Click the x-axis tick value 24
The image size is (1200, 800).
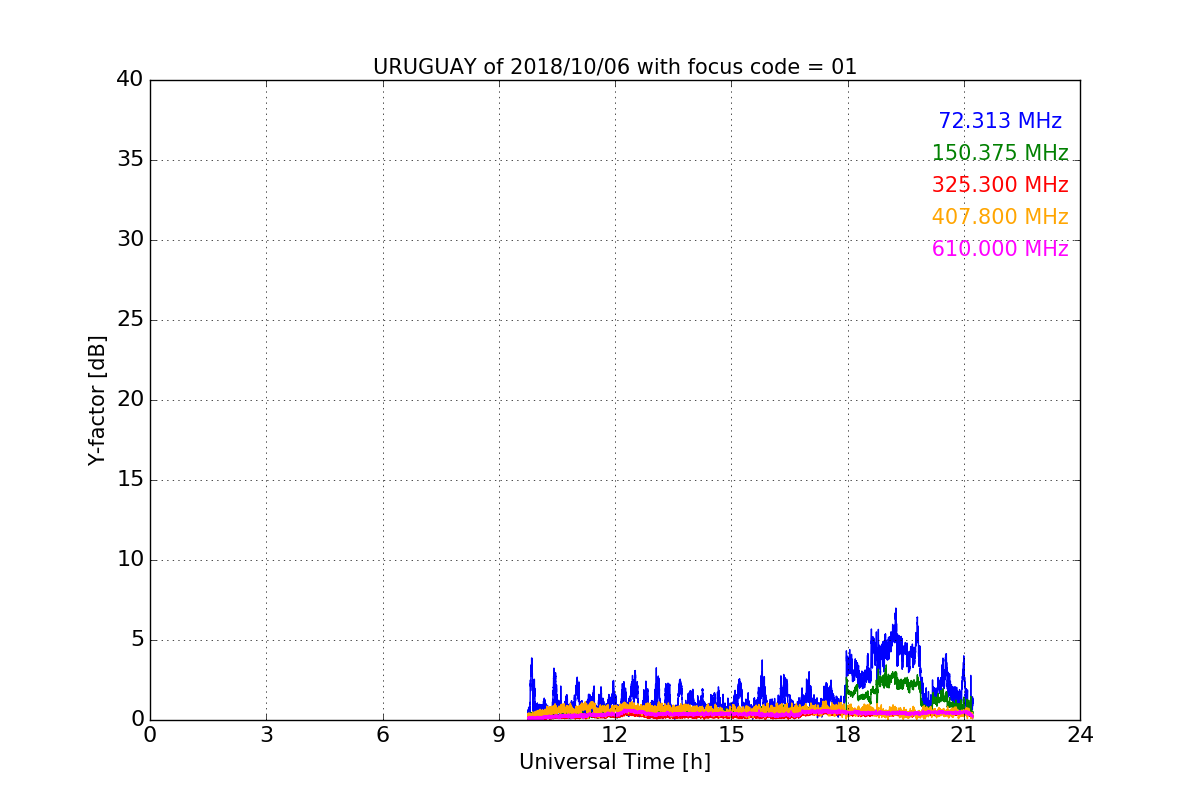[1080, 735]
